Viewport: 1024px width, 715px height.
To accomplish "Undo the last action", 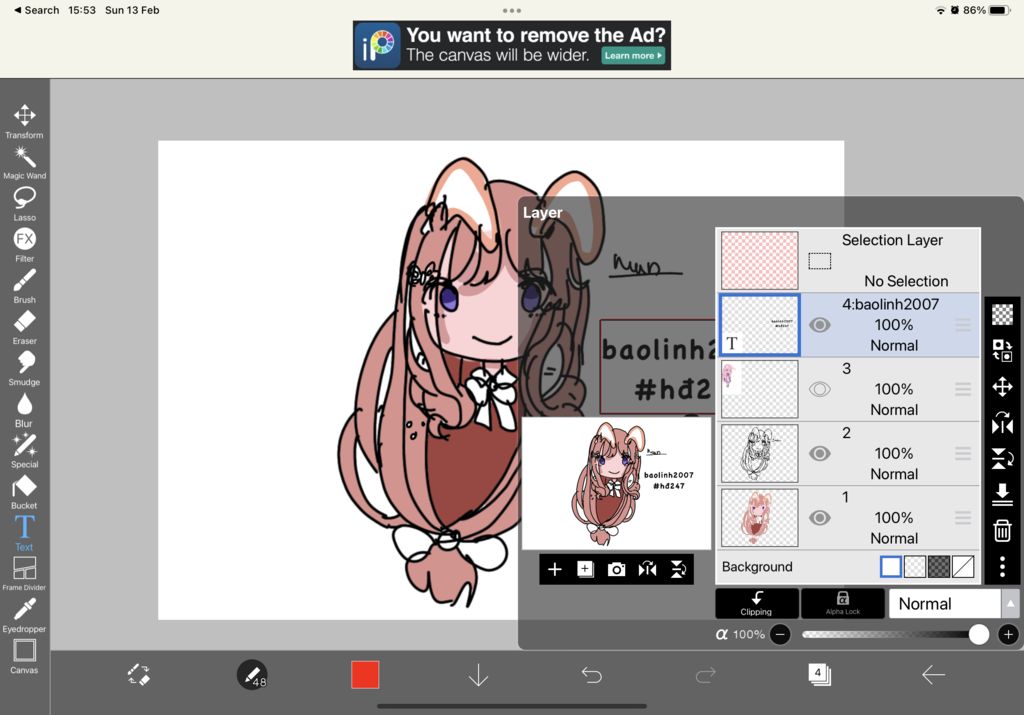I will click(x=592, y=675).
